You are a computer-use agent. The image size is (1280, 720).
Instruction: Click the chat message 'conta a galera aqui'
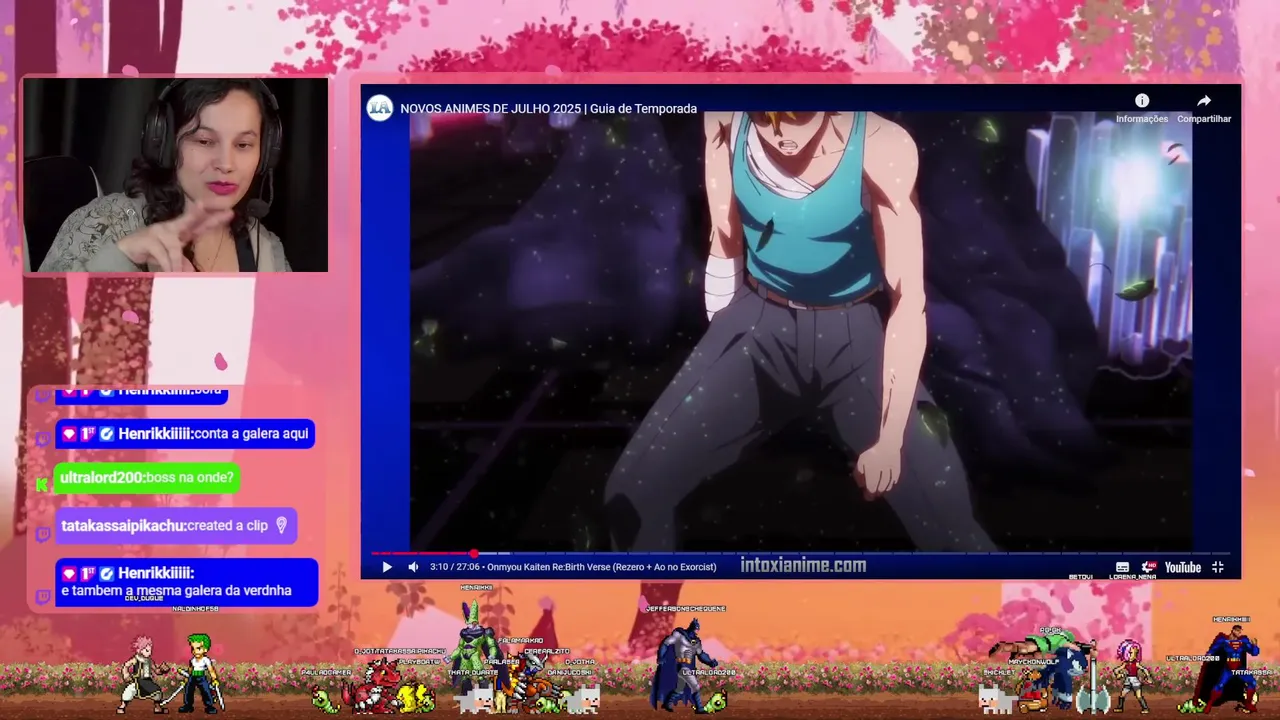click(251, 434)
